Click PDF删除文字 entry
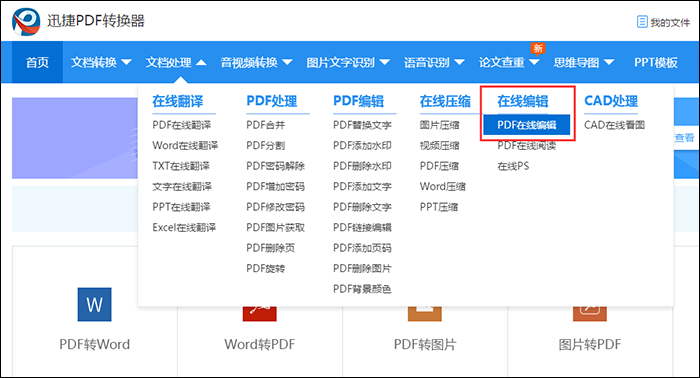This screenshot has height=378, width=700. point(362,207)
